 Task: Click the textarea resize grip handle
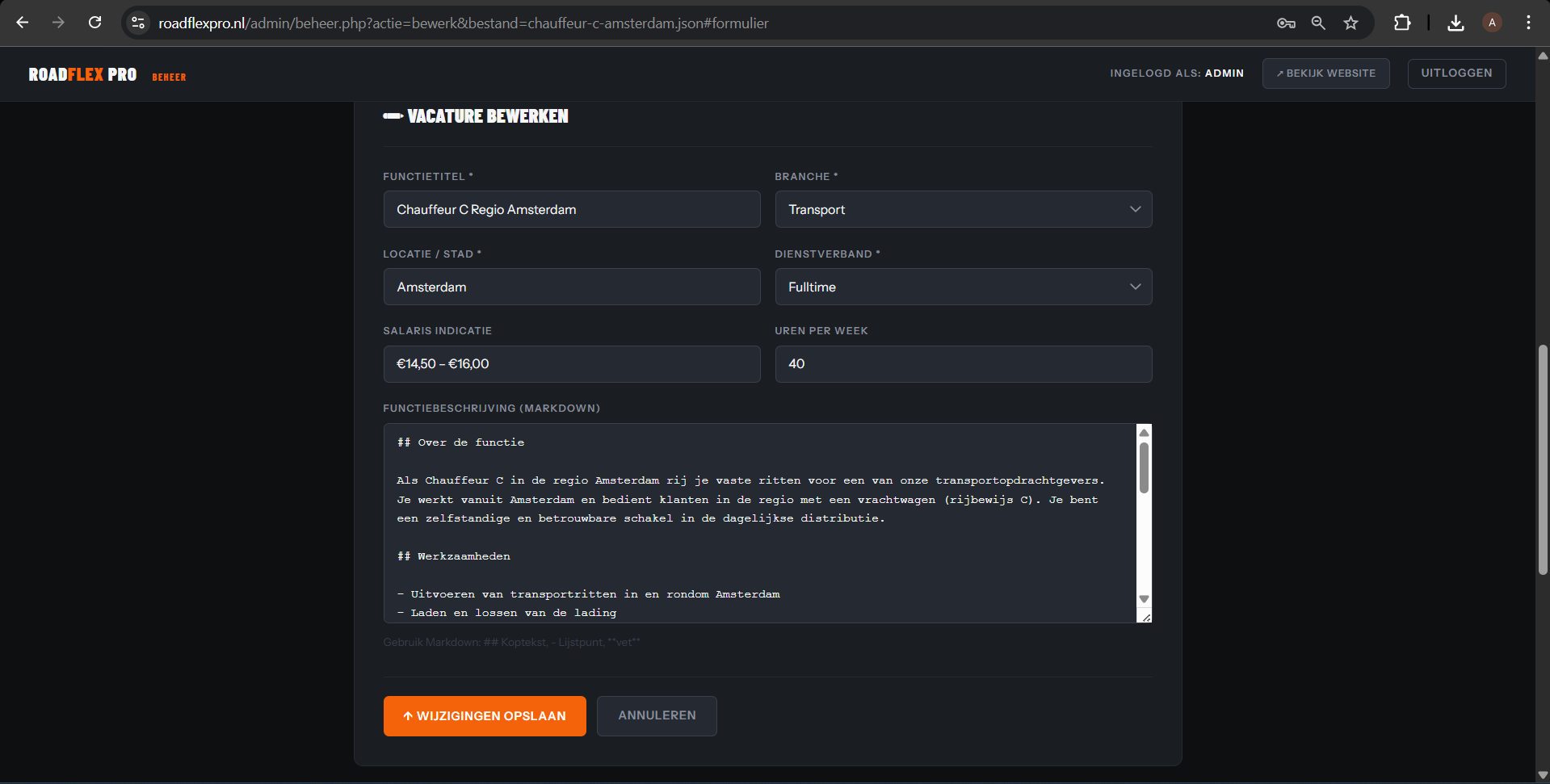(1145, 617)
